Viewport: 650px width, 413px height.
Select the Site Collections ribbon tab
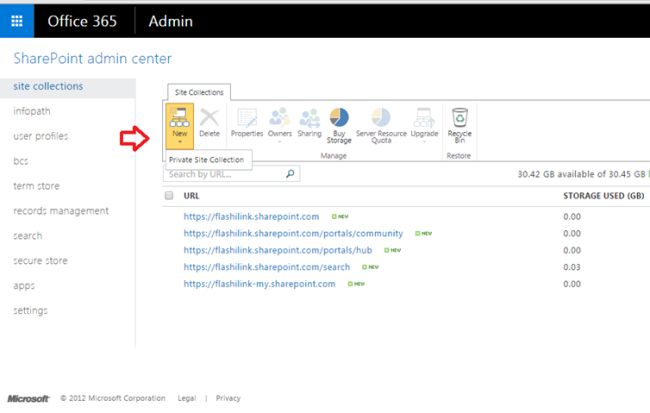(x=199, y=92)
